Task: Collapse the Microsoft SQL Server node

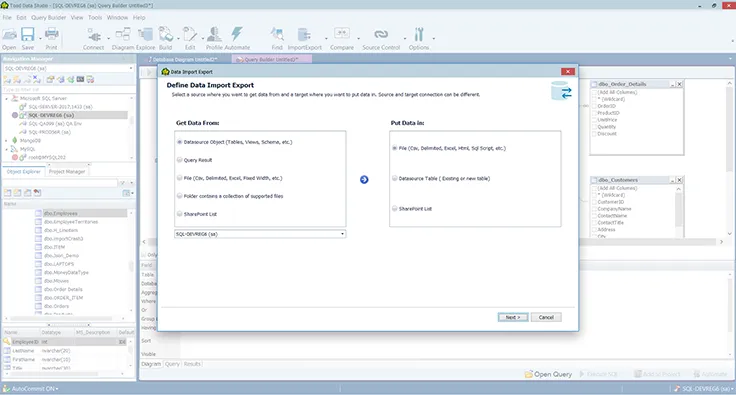Action: coord(7,99)
